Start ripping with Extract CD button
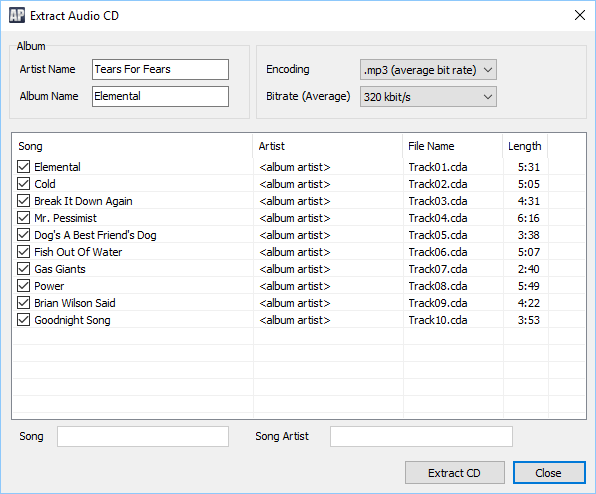This screenshot has width=596, height=494. tap(455, 473)
